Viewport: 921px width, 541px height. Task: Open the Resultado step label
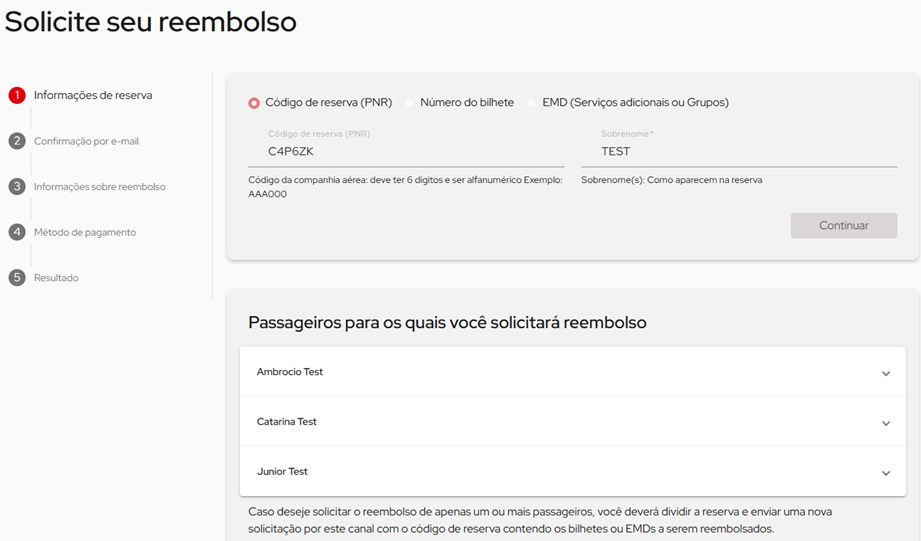coord(56,278)
